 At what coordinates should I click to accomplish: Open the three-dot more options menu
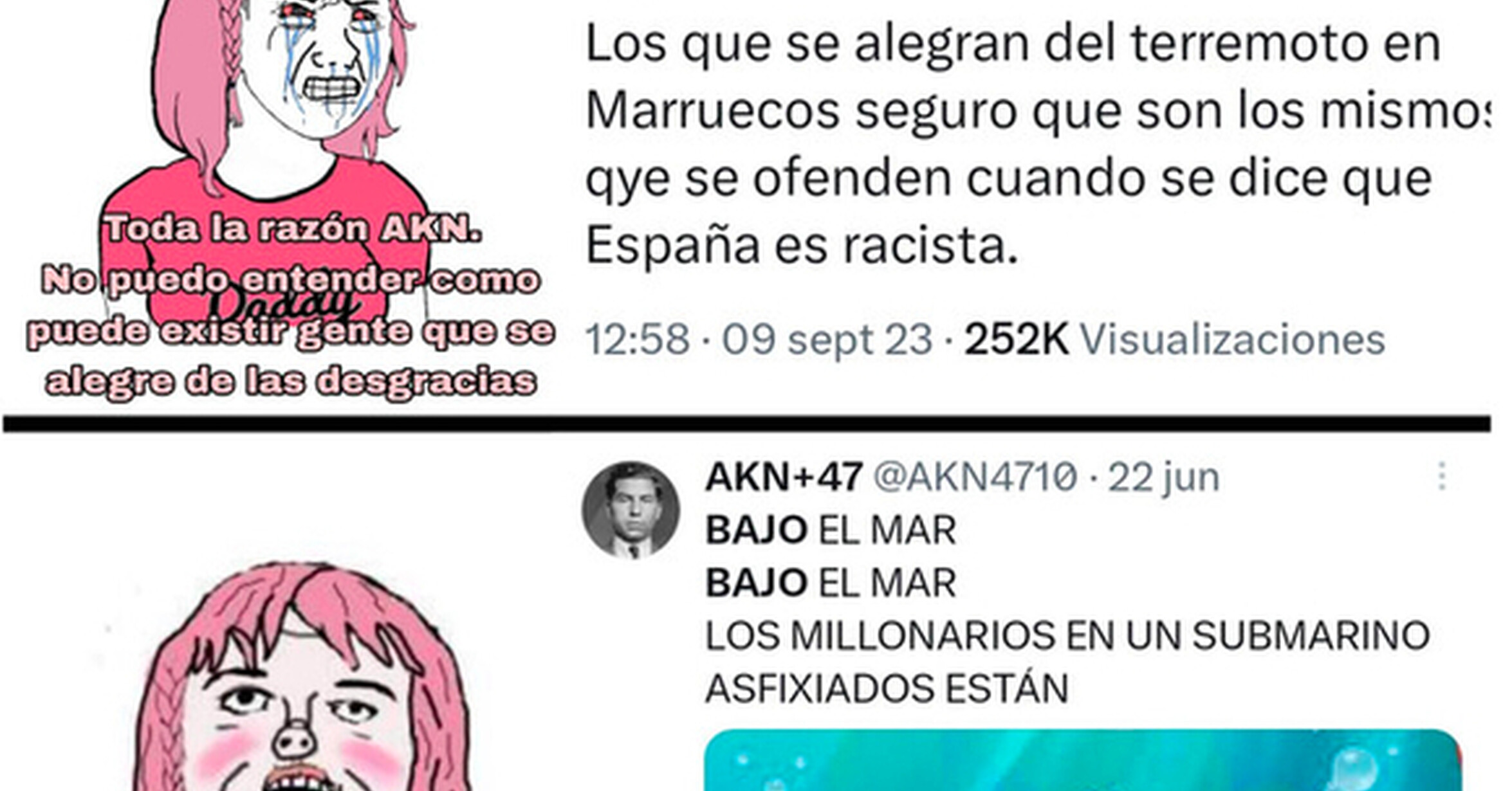point(1442,477)
